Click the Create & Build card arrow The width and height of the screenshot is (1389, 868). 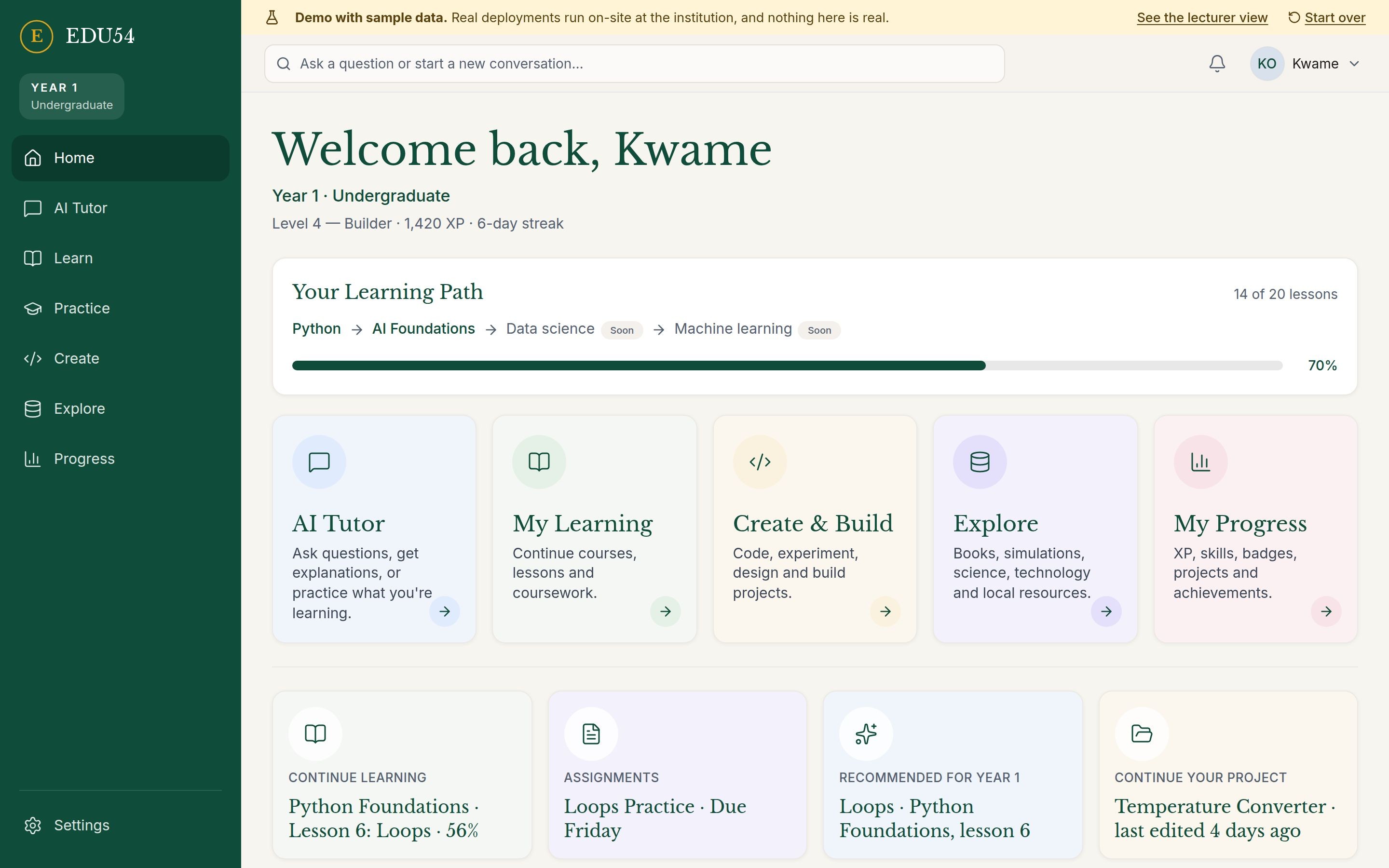885,611
